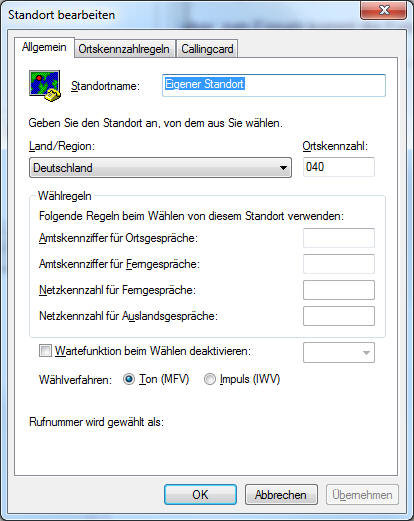Click the arrow of the Deutschland combo box
Viewport: 414px width, 521px height.
point(283,168)
